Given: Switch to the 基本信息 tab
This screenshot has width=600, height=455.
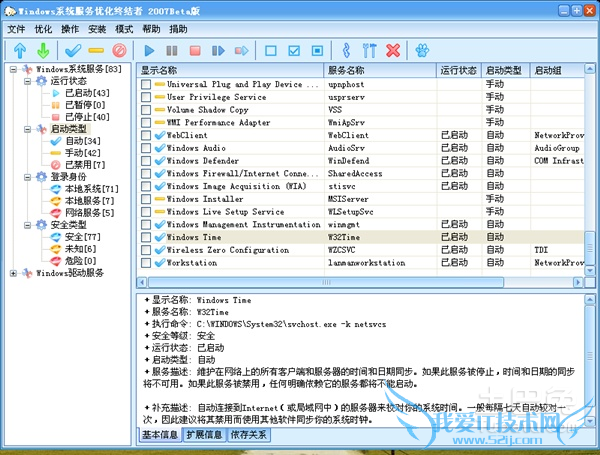Looking at the screenshot, I should click(x=160, y=435).
